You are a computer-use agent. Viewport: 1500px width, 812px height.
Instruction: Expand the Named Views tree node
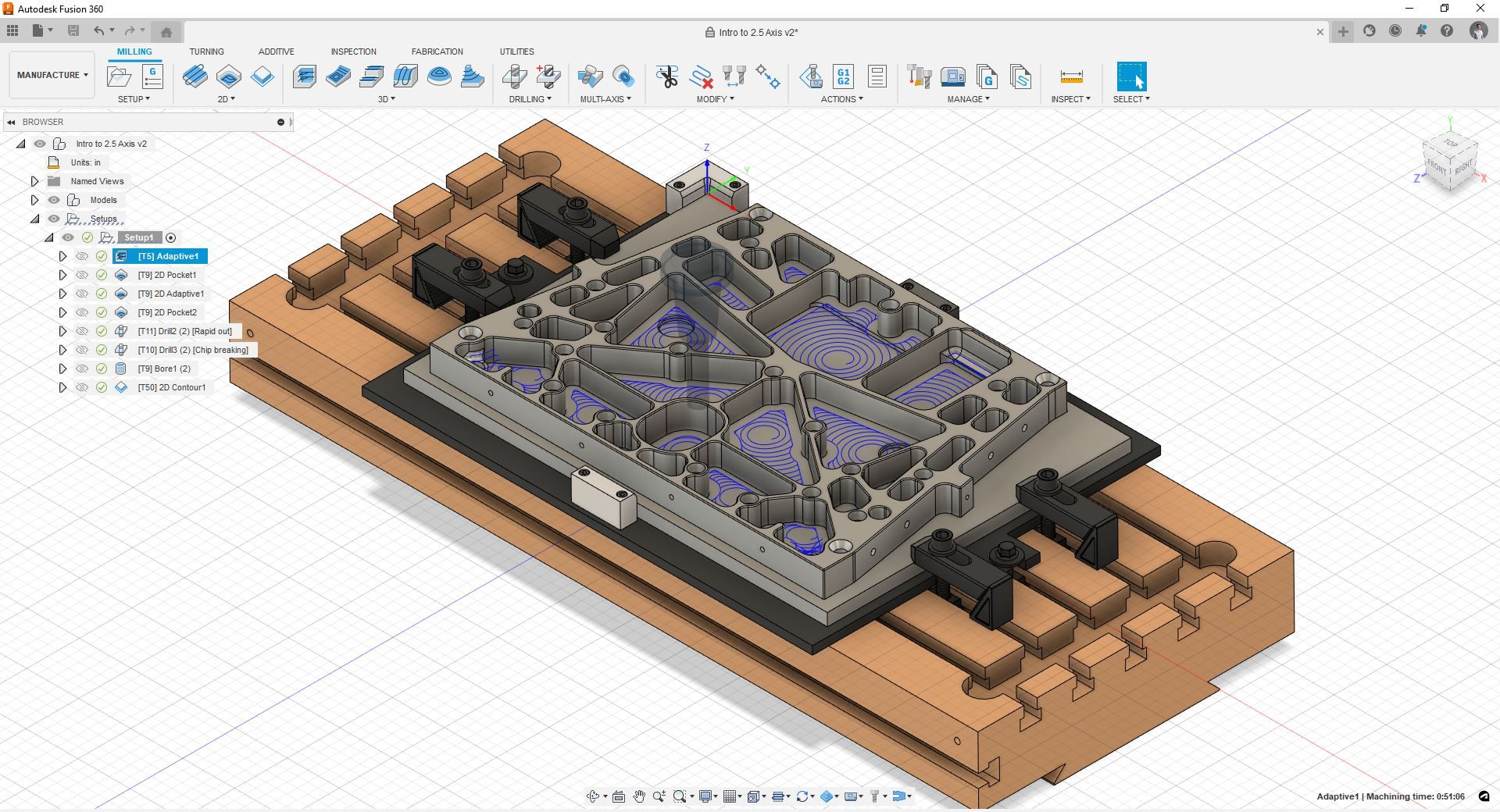34,181
